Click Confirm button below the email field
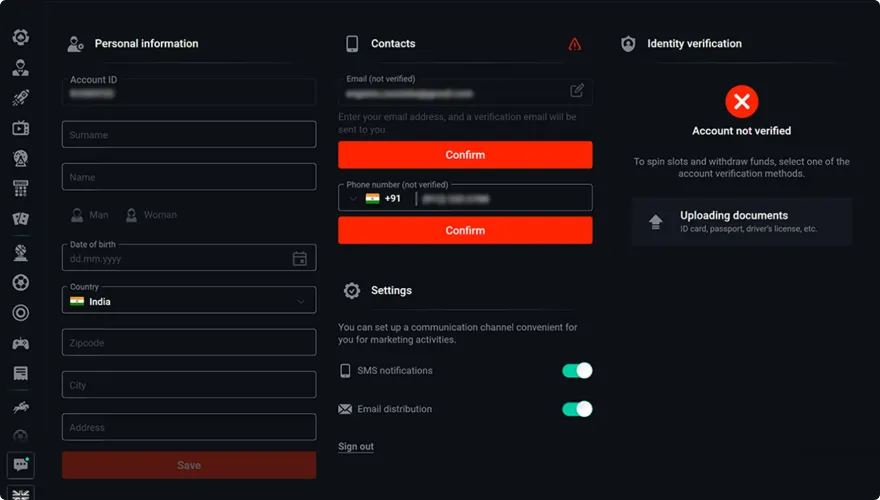The height and width of the screenshot is (500, 880). pos(465,155)
